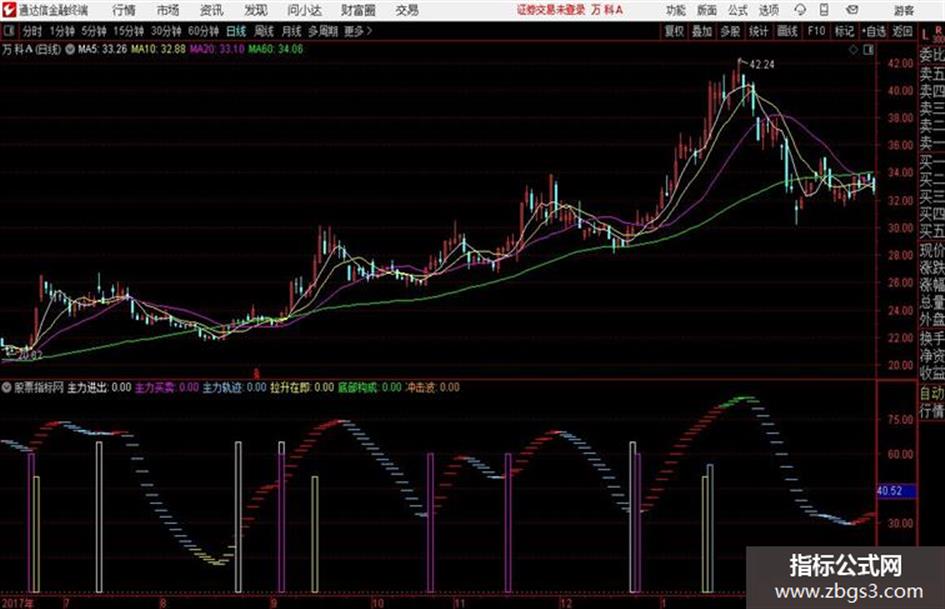Select the 日线 daily period tab
This screenshot has width=945, height=609.
coord(236,31)
